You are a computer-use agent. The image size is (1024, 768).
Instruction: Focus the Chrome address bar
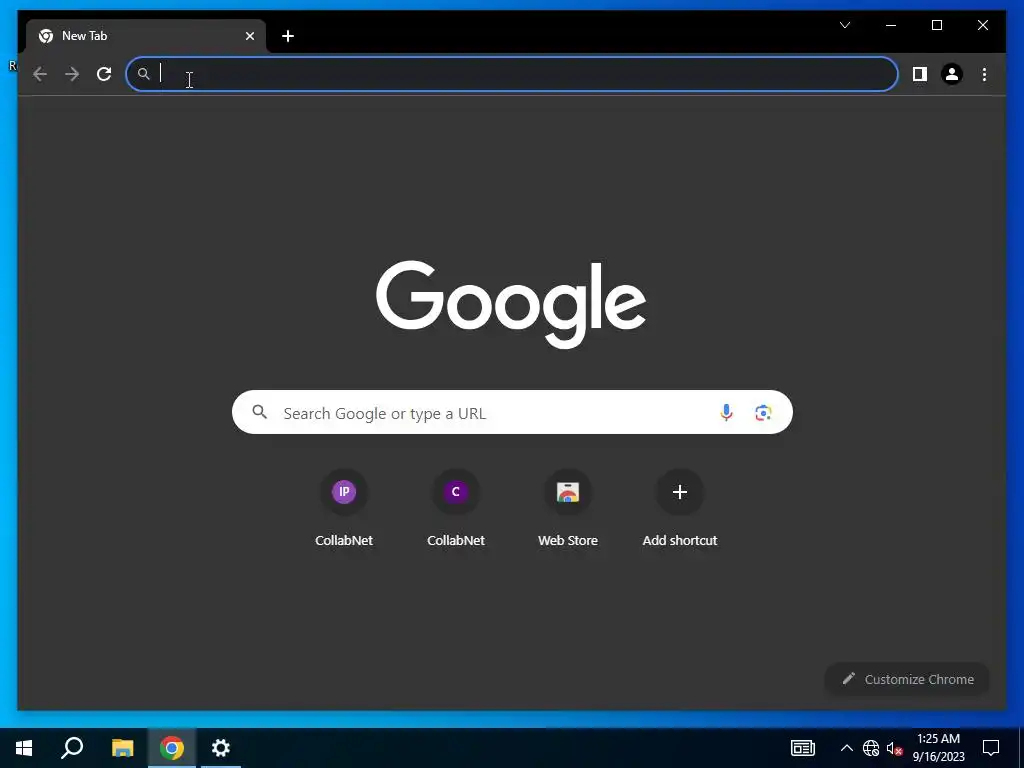(x=512, y=74)
